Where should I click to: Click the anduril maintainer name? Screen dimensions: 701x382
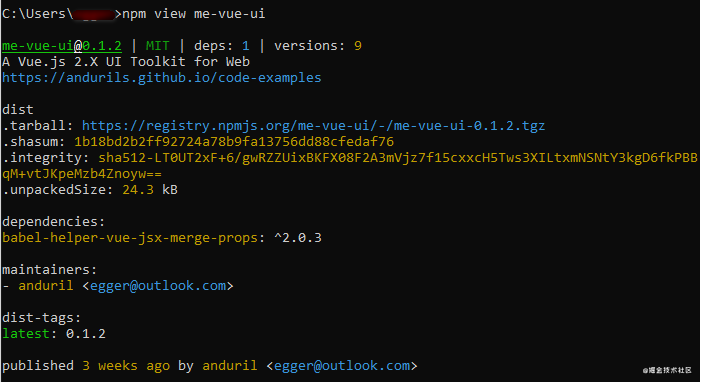46,285
